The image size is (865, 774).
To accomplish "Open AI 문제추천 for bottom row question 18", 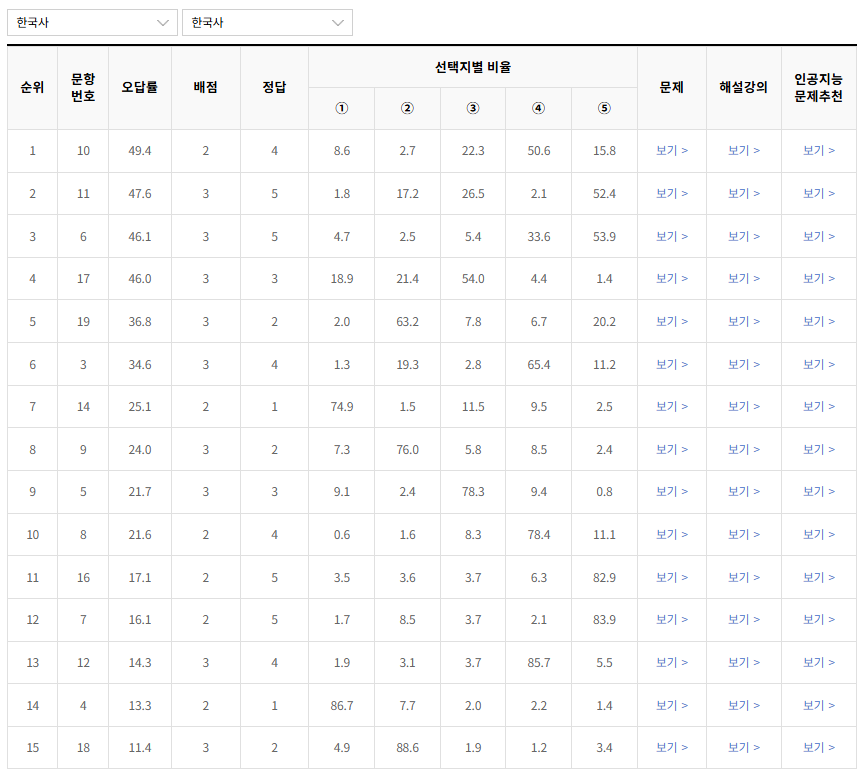I will pyautogui.click(x=818, y=747).
